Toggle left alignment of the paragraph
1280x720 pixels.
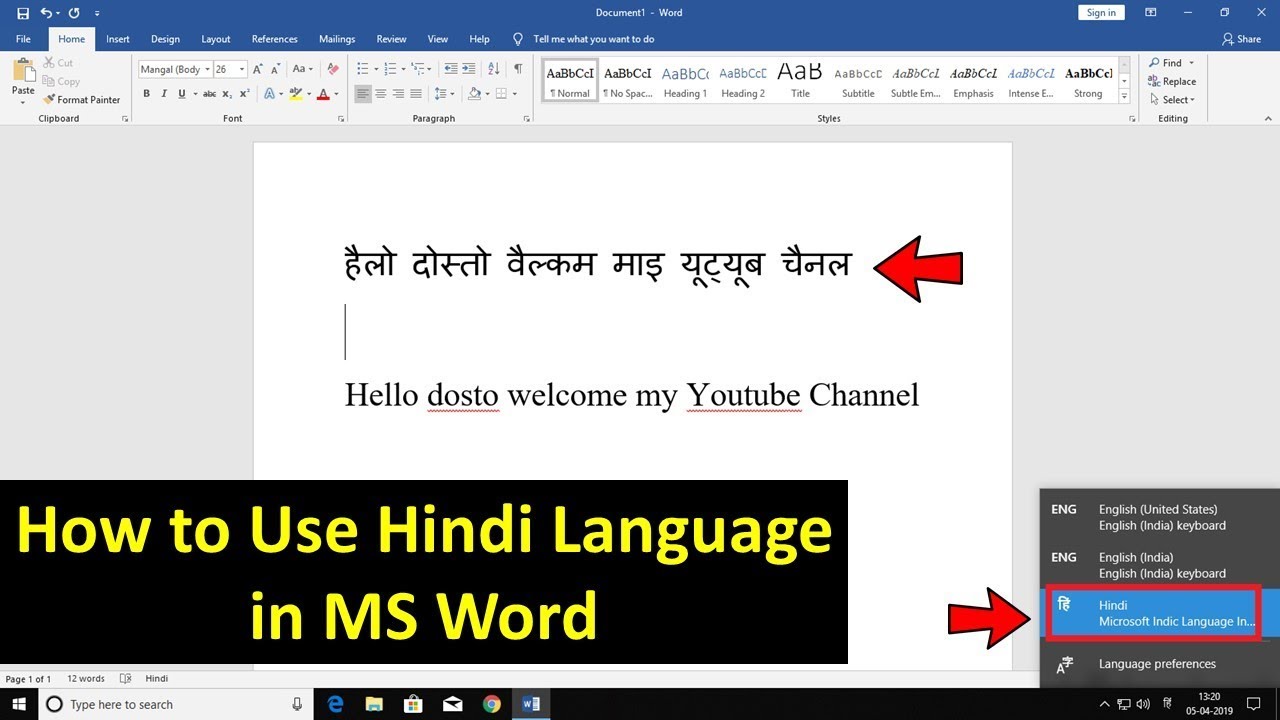tap(363, 94)
